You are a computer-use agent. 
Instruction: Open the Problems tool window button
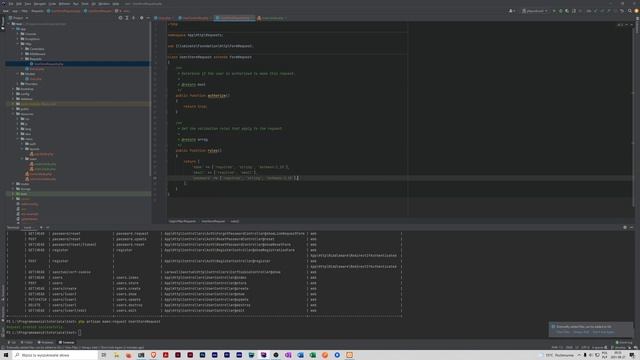[x=46, y=342]
